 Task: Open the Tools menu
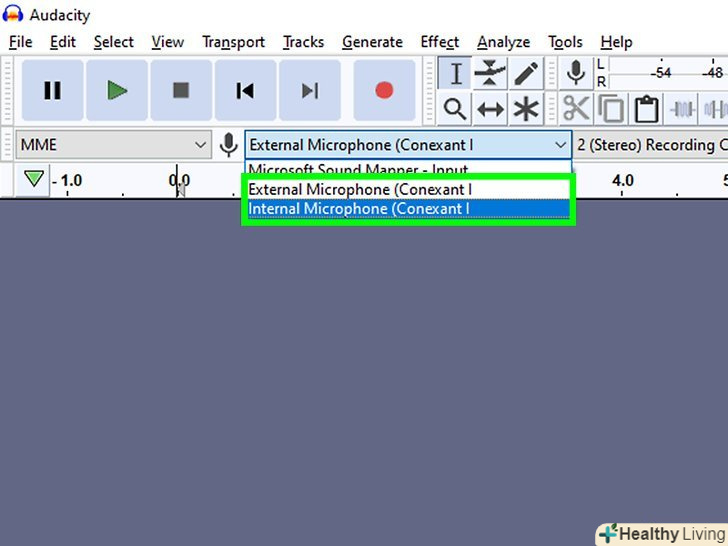tap(565, 42)
